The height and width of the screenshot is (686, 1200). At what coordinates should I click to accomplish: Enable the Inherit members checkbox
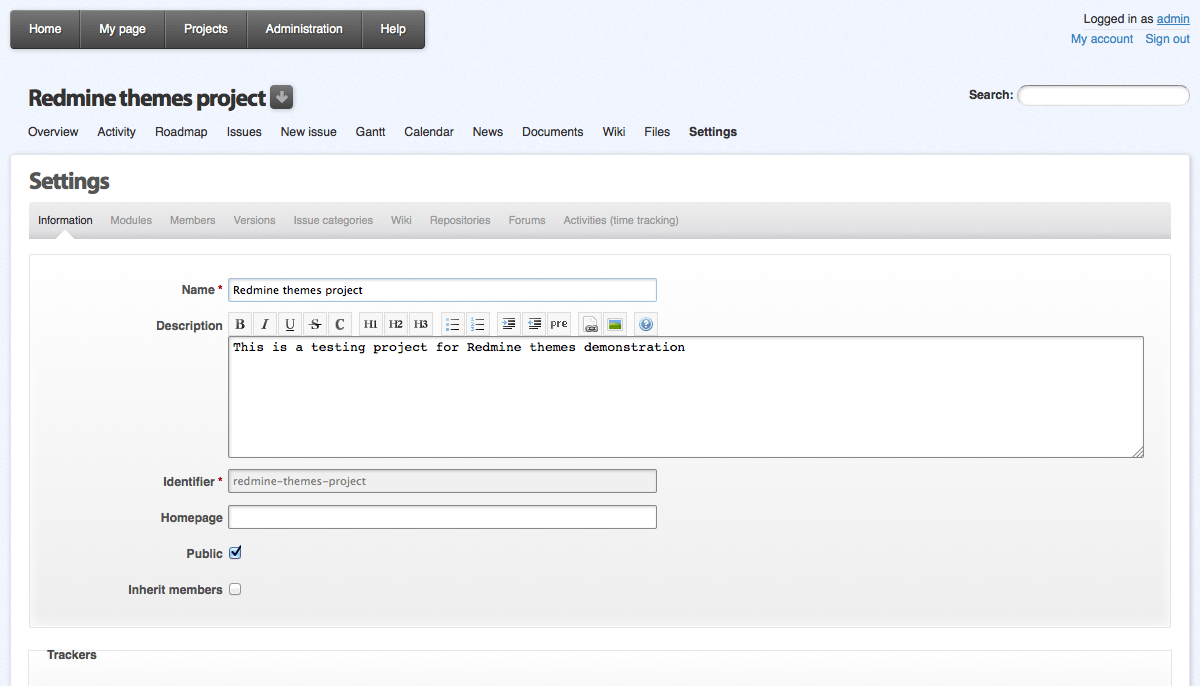(235, 589)
